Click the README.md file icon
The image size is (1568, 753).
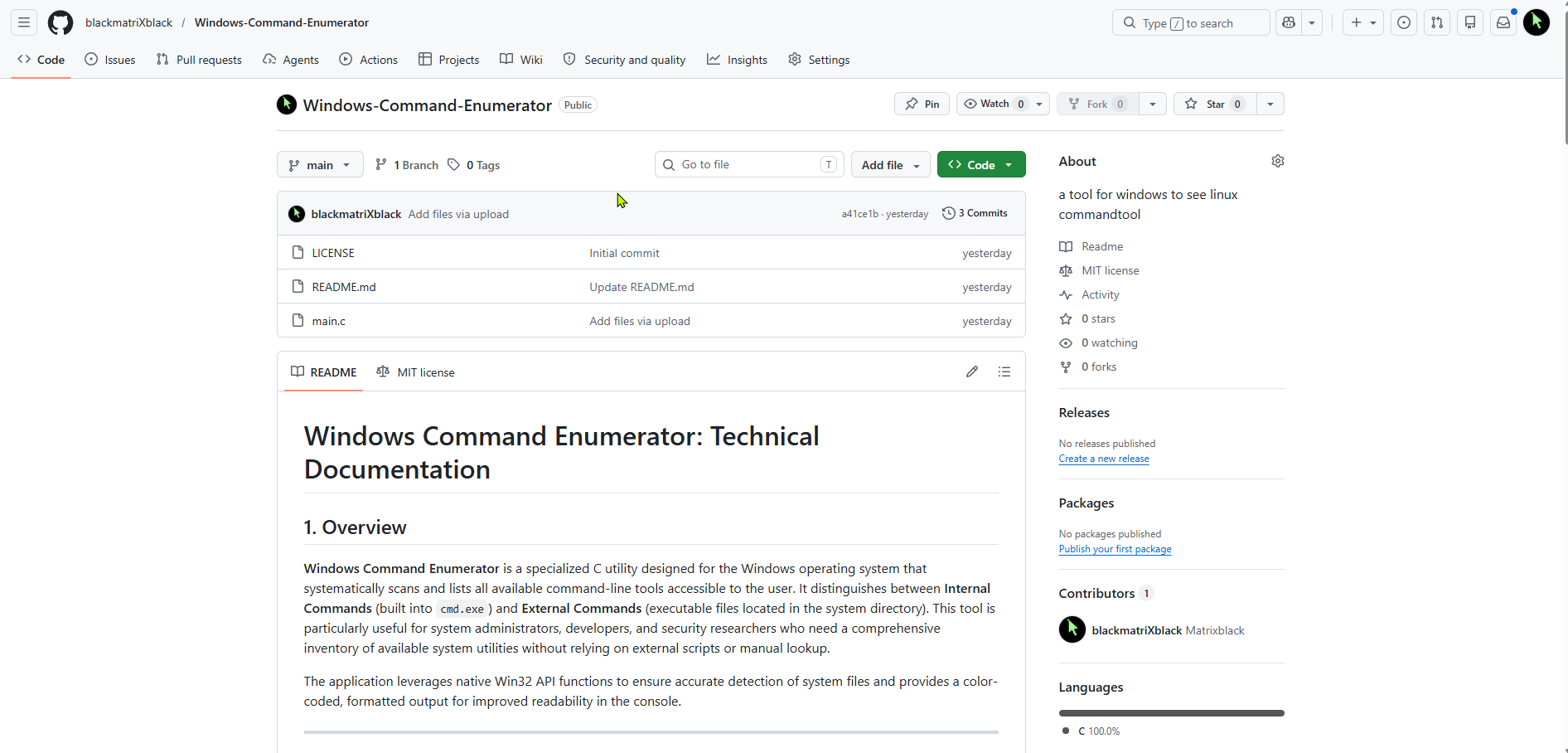click(x=298, y=286)
